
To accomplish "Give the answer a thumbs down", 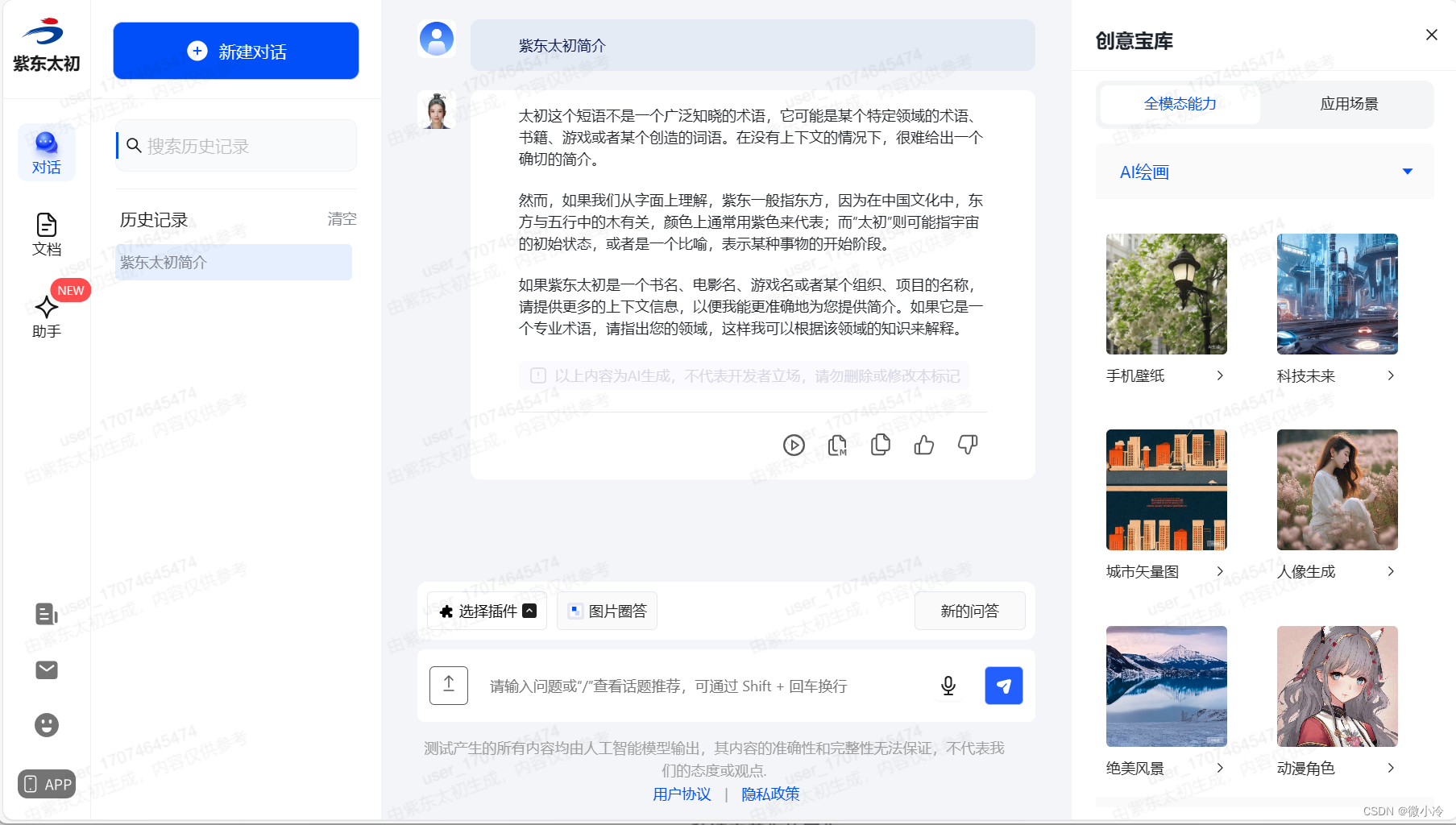I will [968, 445].
